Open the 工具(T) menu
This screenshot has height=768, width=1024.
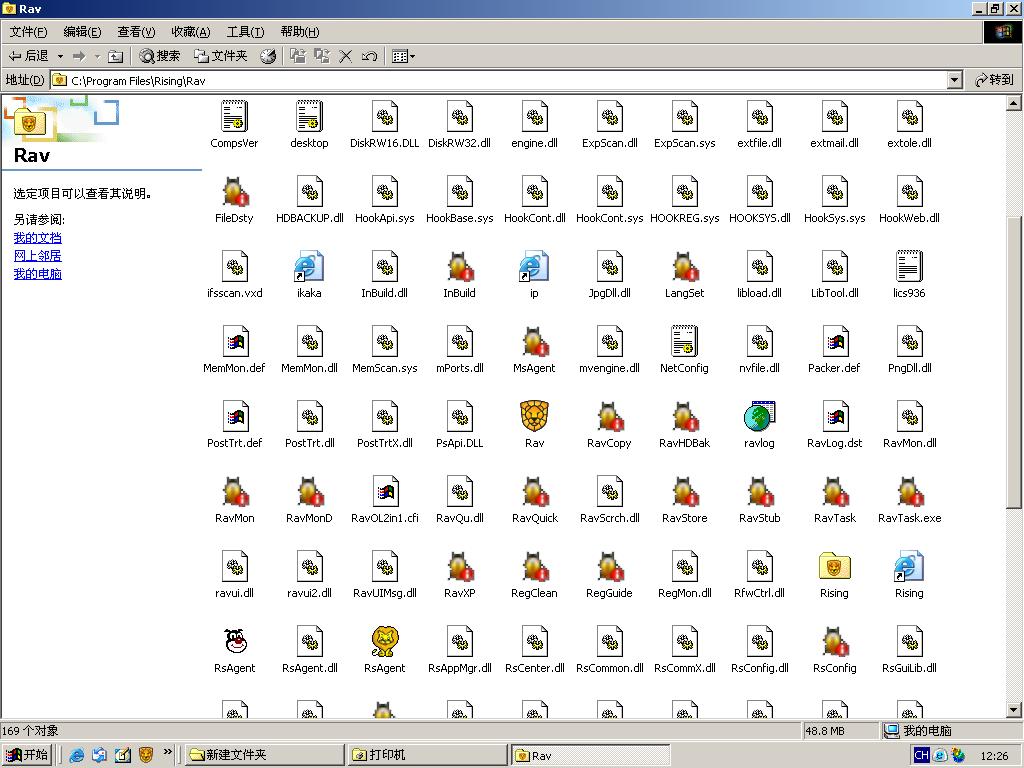pos(245,32)
